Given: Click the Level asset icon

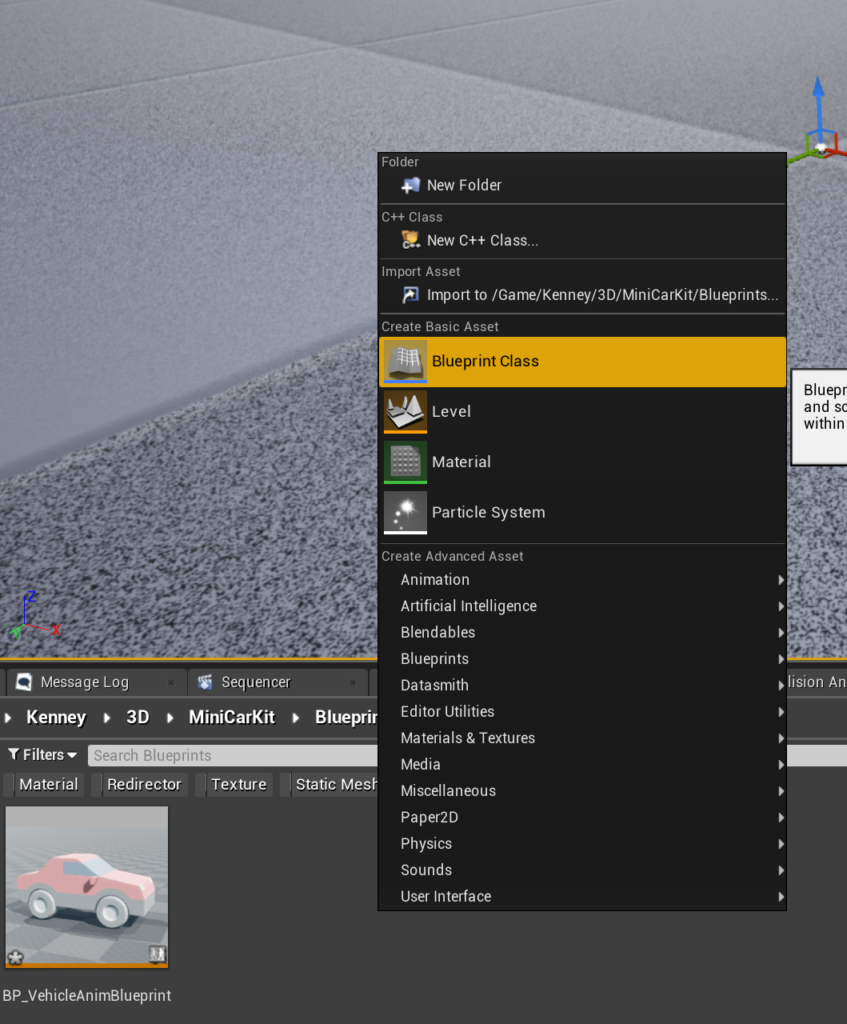Looking at the screenshot, I should [x=405, y=411].
